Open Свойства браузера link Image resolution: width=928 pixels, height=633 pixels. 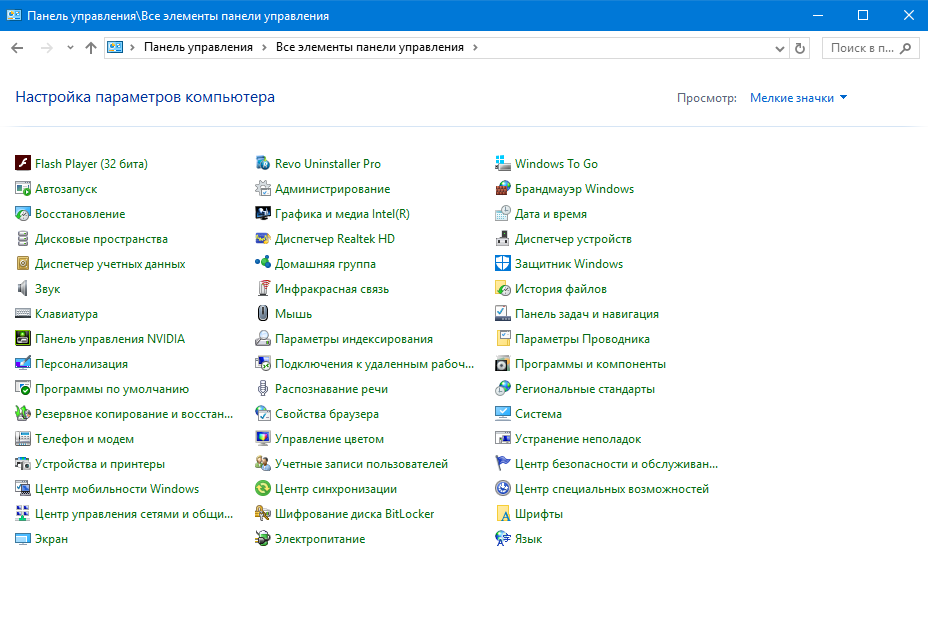[327, 414]
